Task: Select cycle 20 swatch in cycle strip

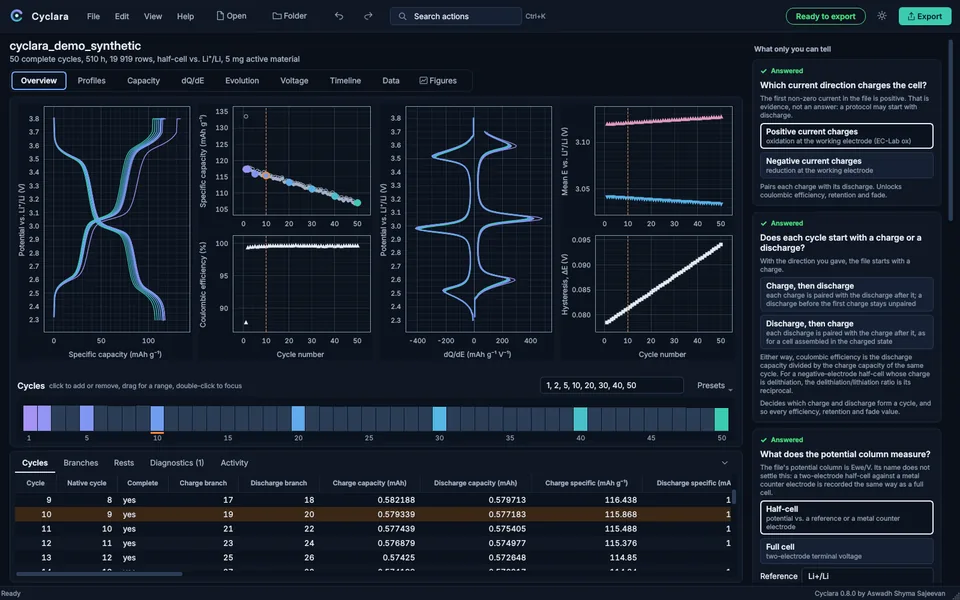Action: 298,418
